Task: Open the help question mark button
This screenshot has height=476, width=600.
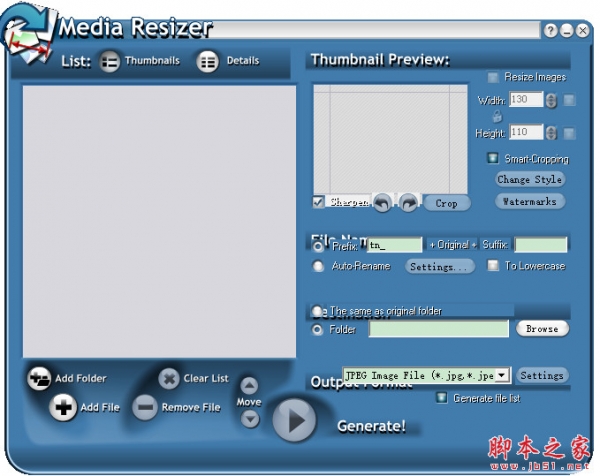Action: (551, 30)
